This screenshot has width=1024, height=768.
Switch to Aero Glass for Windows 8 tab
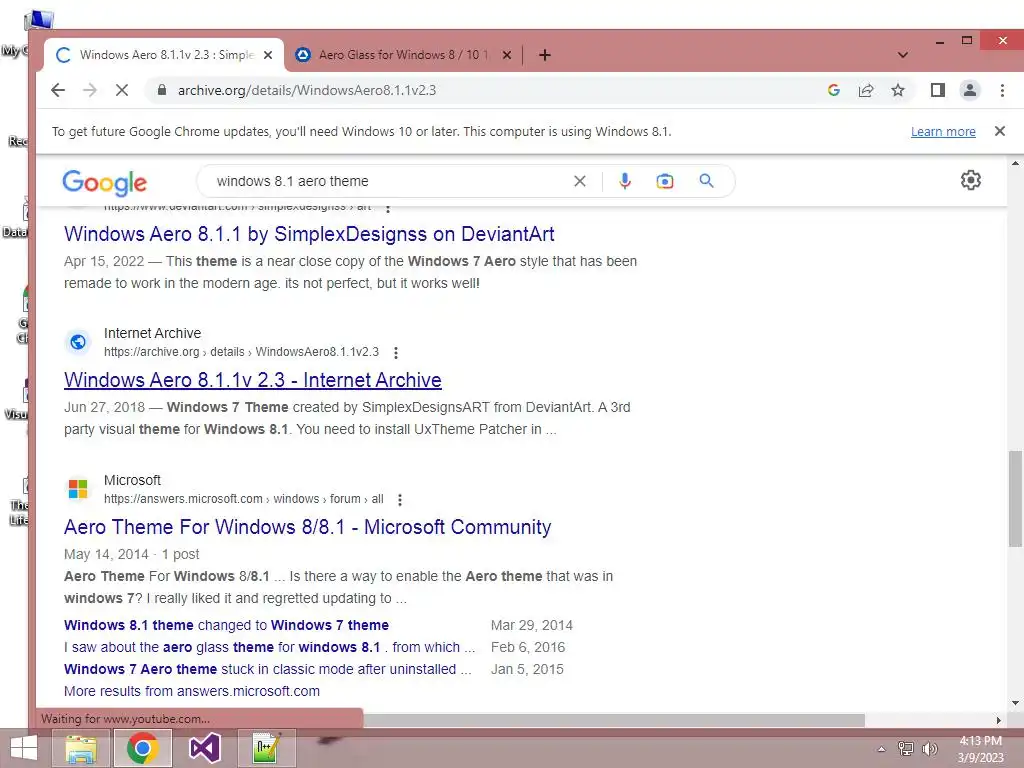click(x=403, y=56)
